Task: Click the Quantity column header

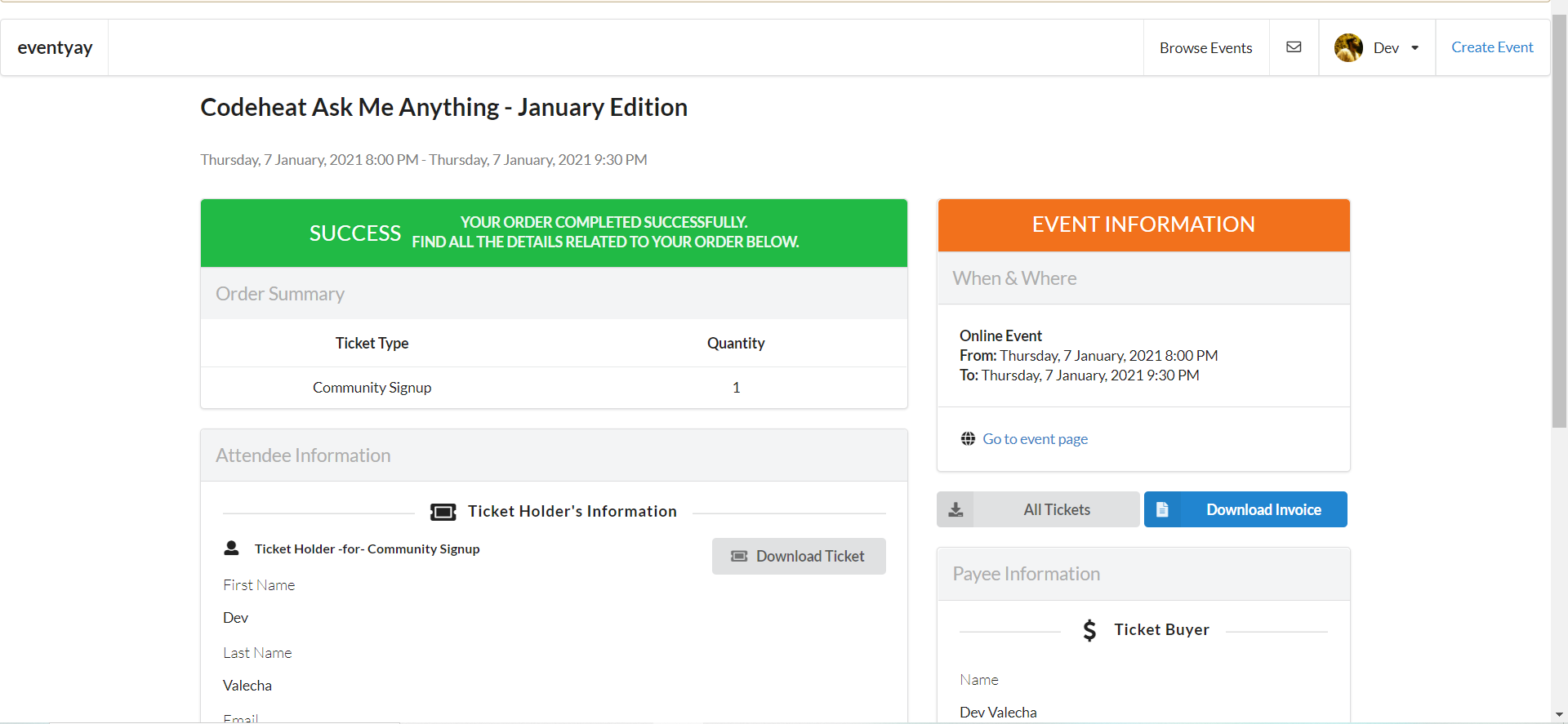Action: pos(736,344)
